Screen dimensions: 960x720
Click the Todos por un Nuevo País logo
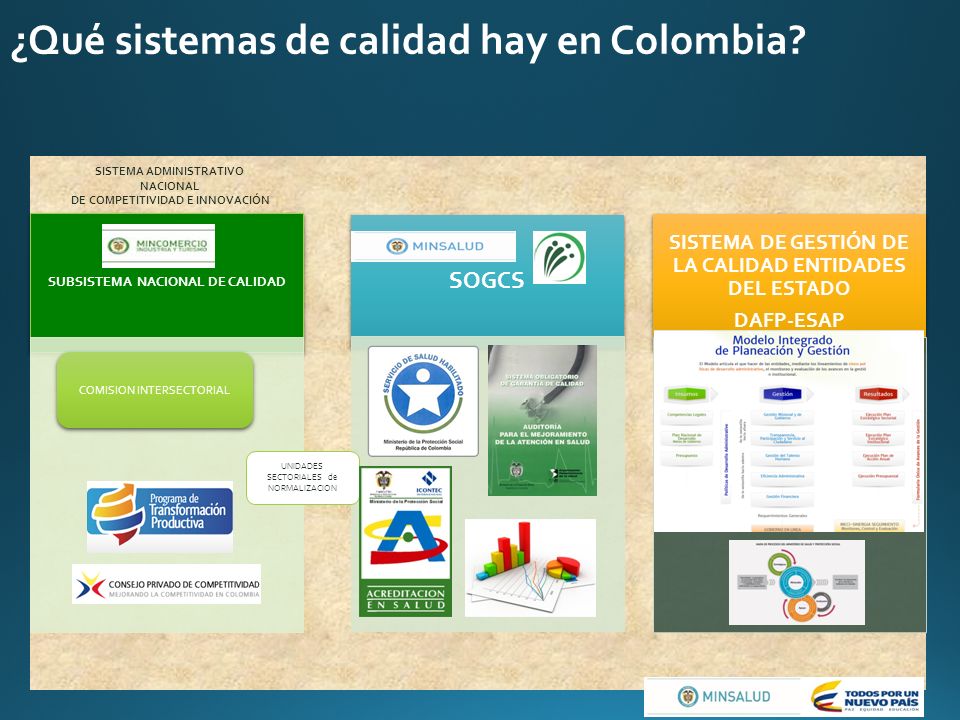click(865, 697)
